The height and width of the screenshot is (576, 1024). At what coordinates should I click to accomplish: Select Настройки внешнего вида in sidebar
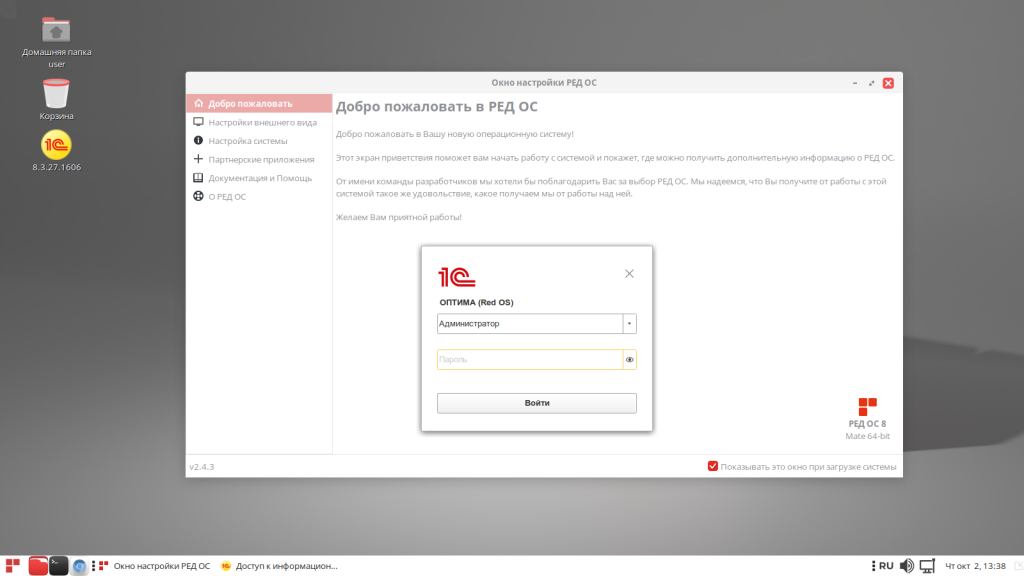[262, 122]
